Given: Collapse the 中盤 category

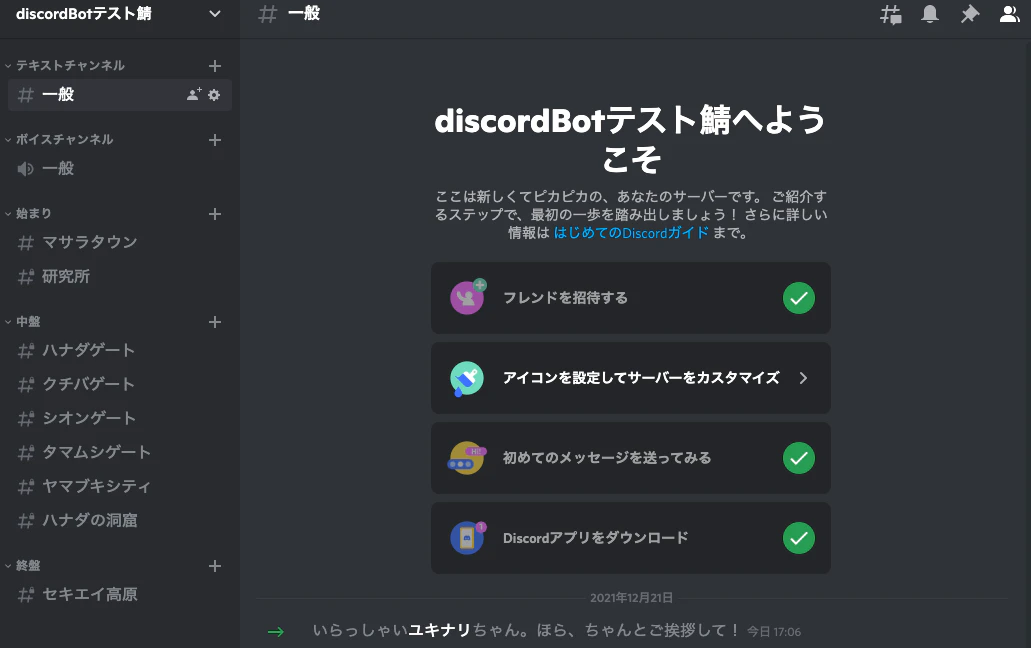Looking at the screenshot, I should 23,321.
